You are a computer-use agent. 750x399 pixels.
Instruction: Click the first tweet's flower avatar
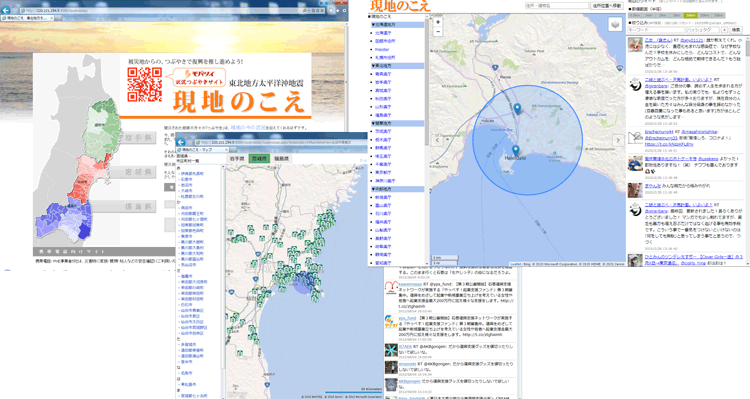pyautogui.click(x=635, y=44)
